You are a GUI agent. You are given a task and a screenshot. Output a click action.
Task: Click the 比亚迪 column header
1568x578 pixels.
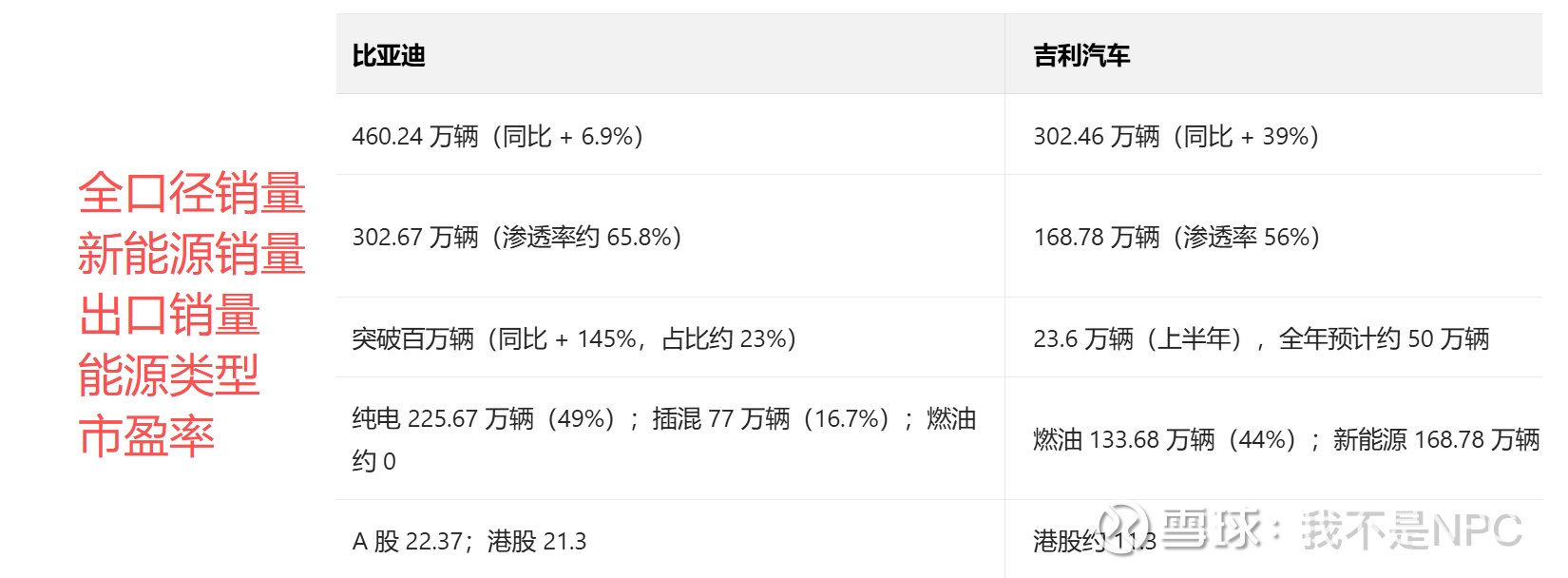click(x=389, y=56)
